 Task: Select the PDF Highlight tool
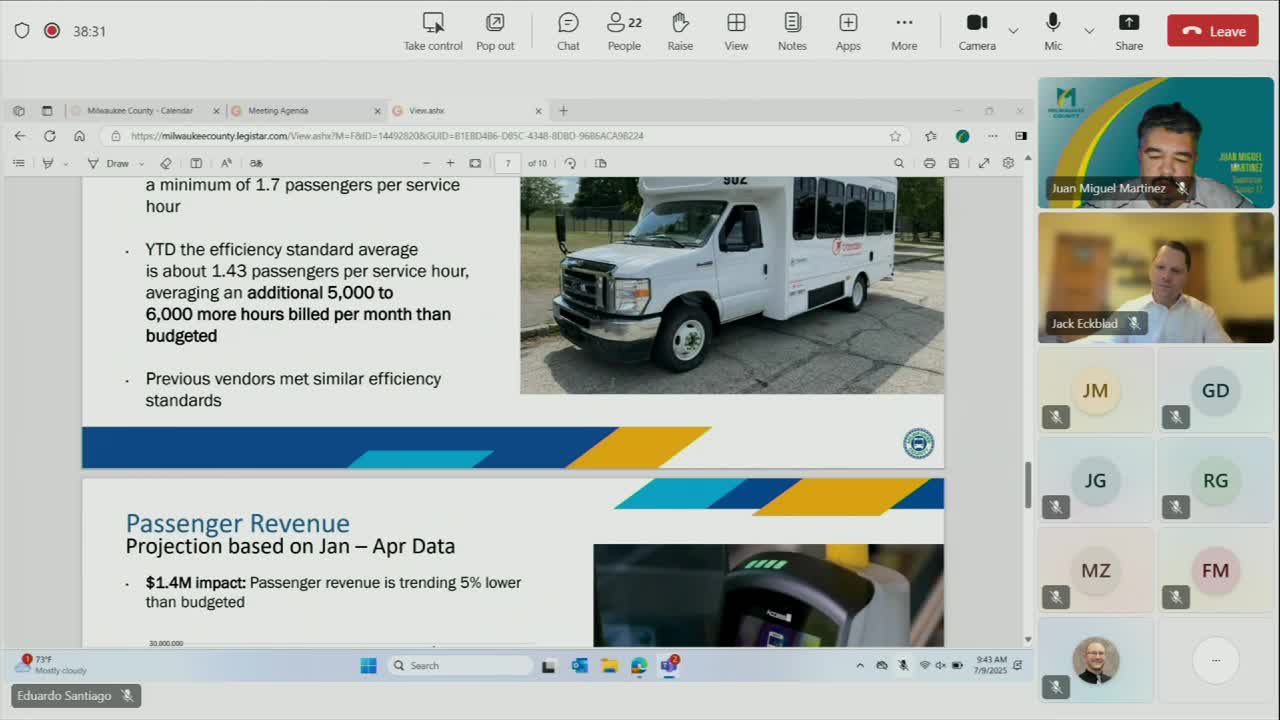(x=47, y=163)
